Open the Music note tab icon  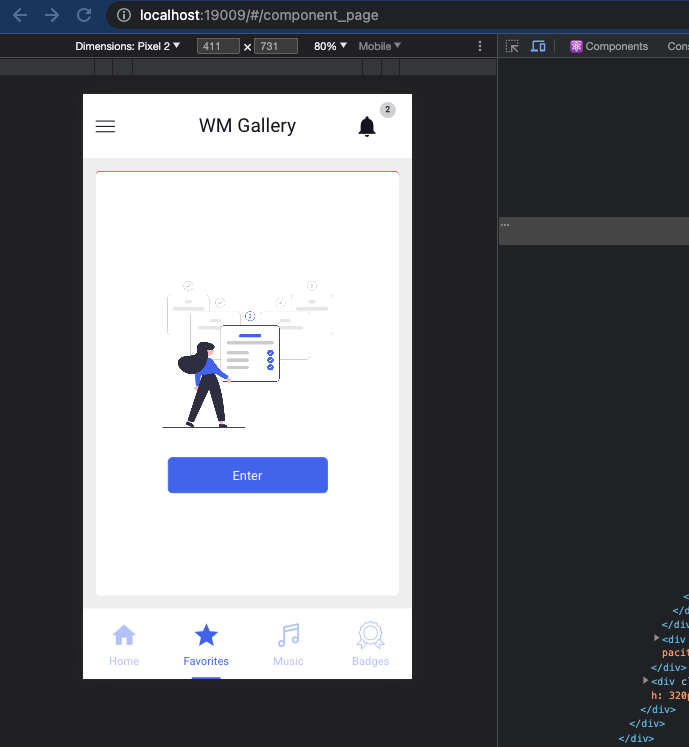click(x=288, y=635)
